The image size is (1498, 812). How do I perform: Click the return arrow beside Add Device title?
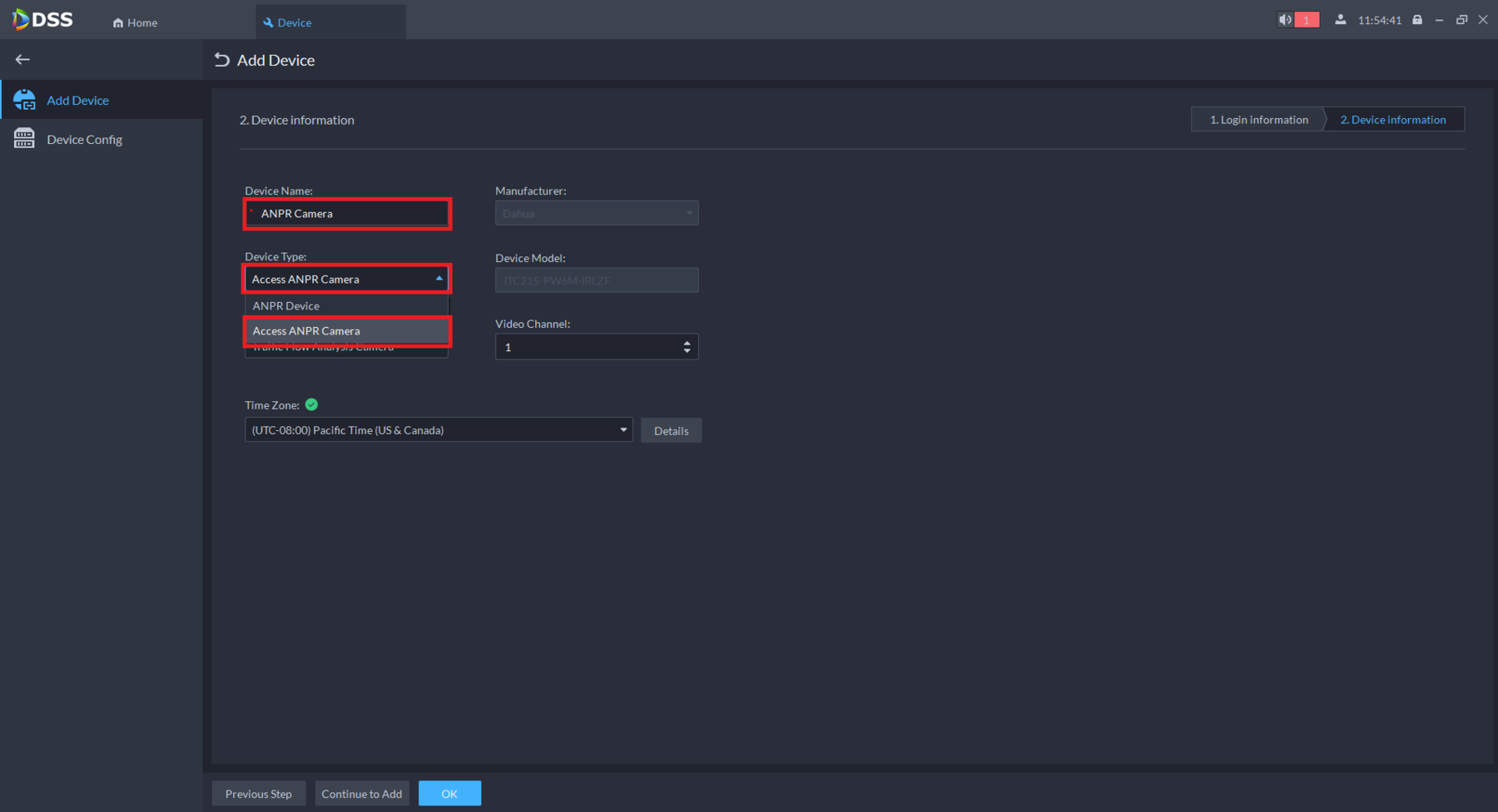pos(221,60)
